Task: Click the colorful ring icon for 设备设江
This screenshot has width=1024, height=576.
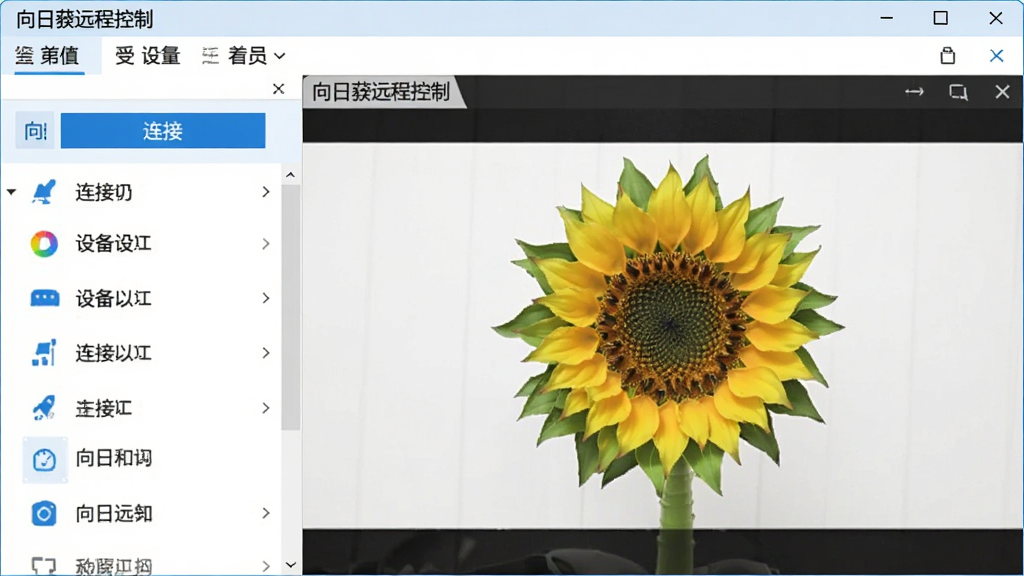Action: [x=44, y=244]
